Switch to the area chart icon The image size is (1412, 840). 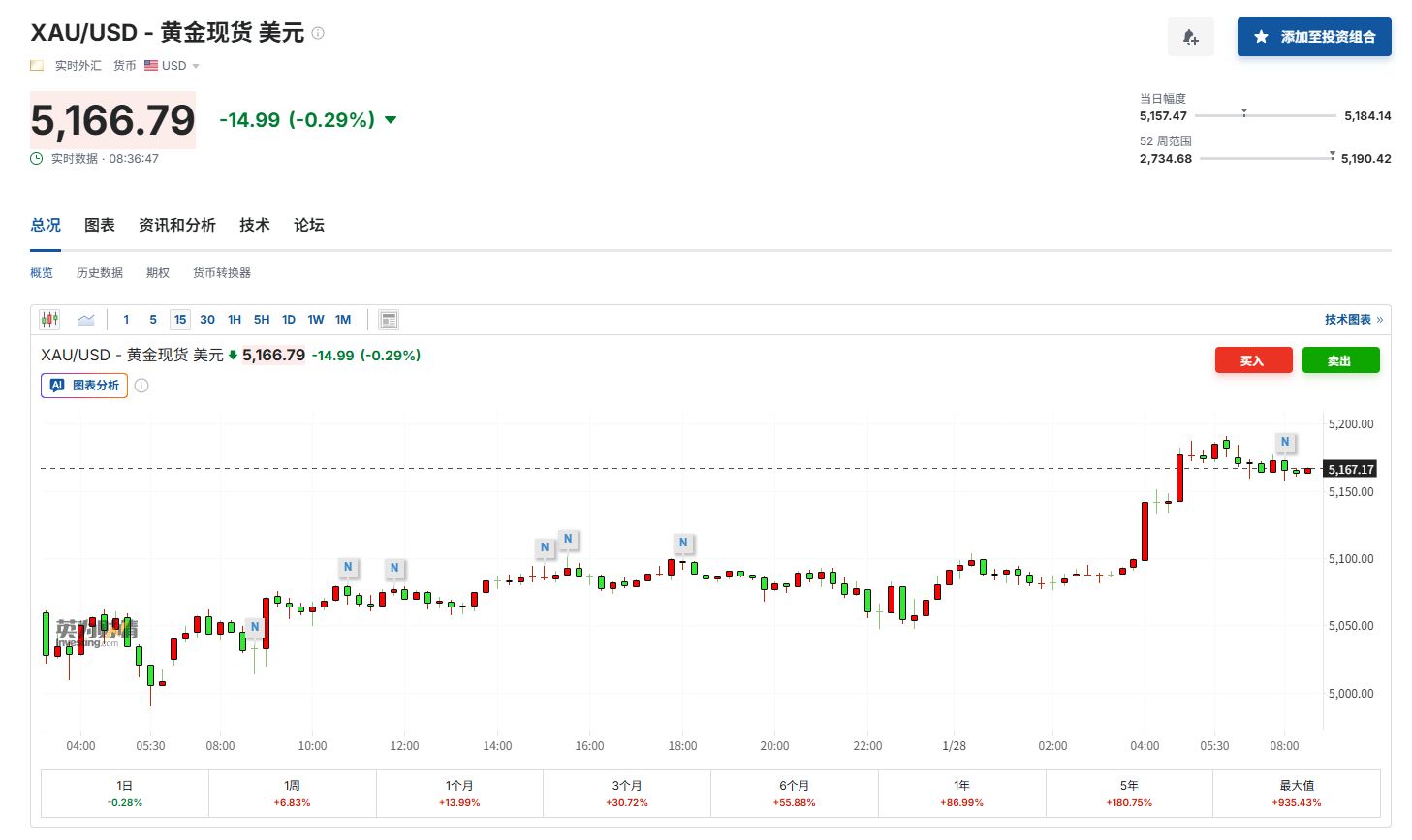pyautogui.click(x=86, y=320)
